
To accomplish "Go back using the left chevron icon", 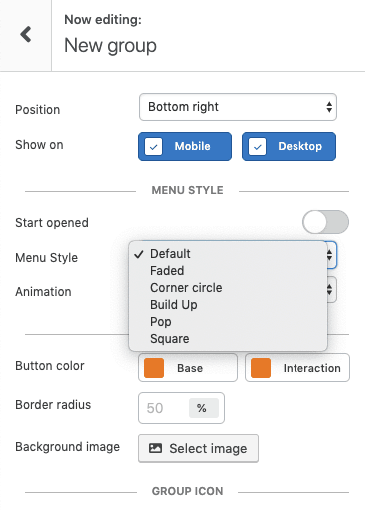I will (26, 34).
